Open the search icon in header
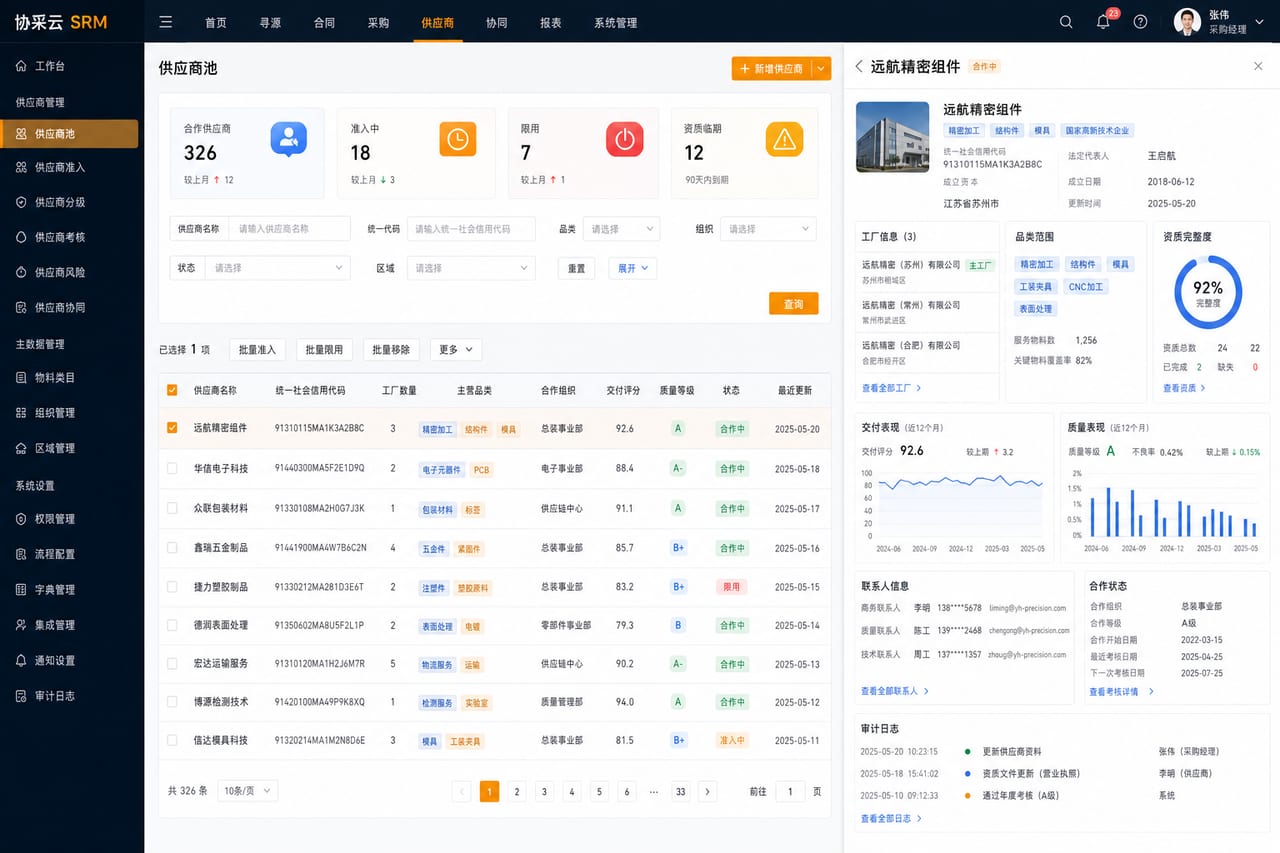 click(1066, 22)
